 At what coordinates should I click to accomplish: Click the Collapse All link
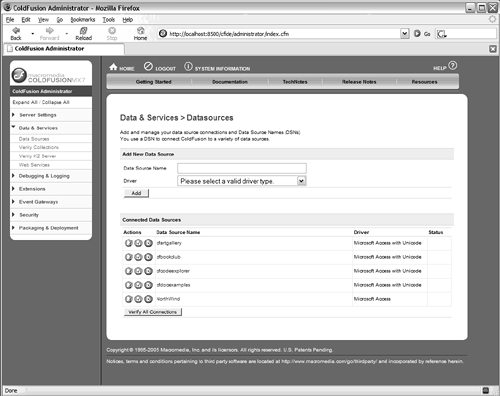tap(56, 102)
